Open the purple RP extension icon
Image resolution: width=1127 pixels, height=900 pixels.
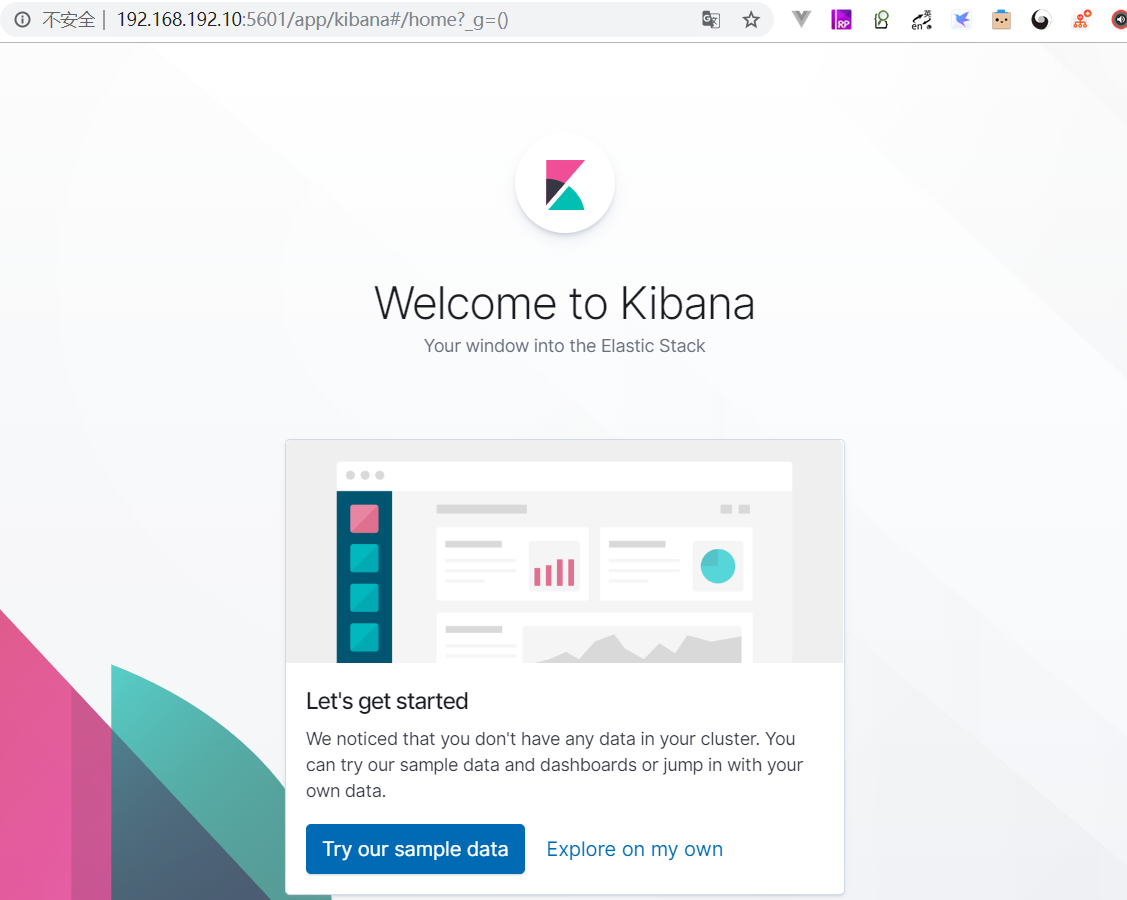coord(841,19)
